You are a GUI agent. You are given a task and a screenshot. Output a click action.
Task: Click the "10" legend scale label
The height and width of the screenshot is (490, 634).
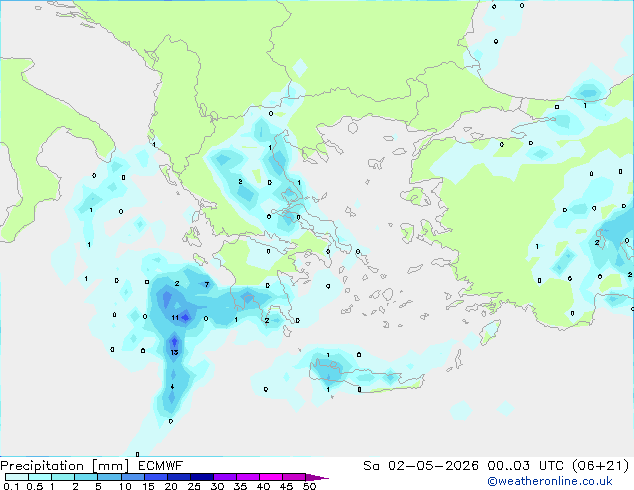click(125, 486)
